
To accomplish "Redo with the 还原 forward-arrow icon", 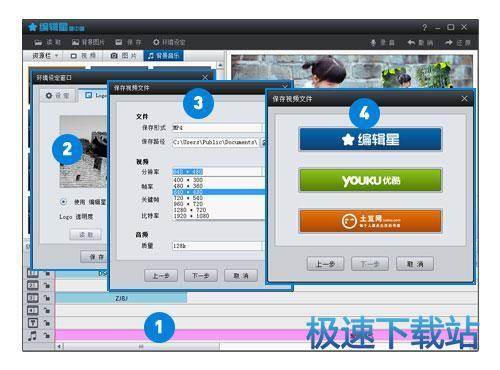I will tap(449, 43).
